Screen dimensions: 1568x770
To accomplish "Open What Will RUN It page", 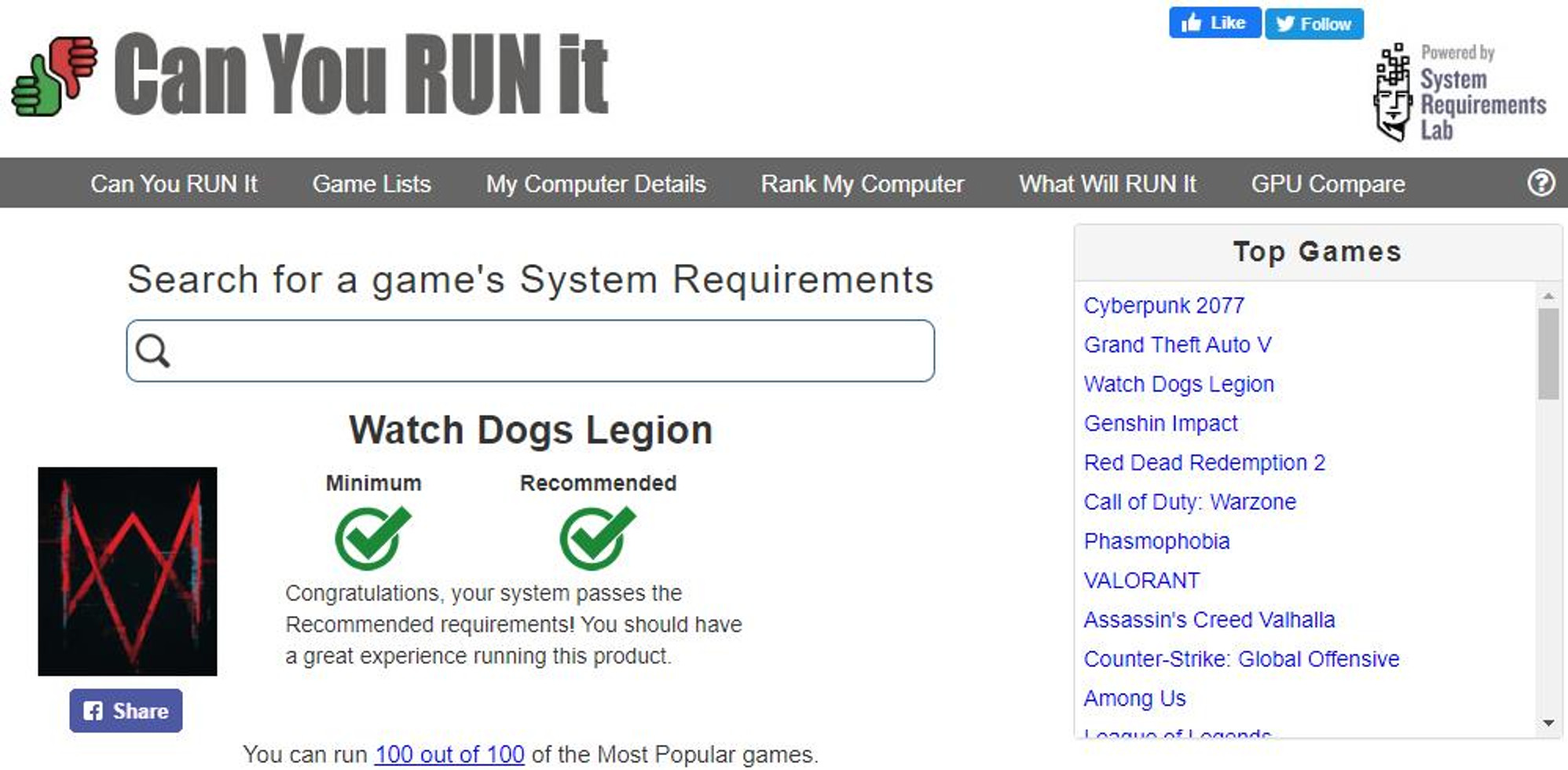I will [x=1108, y=183].
